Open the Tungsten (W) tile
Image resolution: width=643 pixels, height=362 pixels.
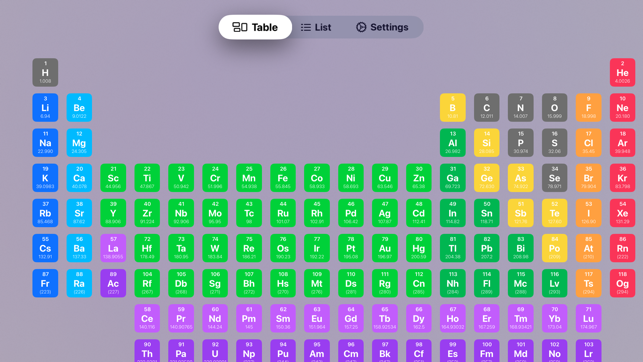coord(215,248)
